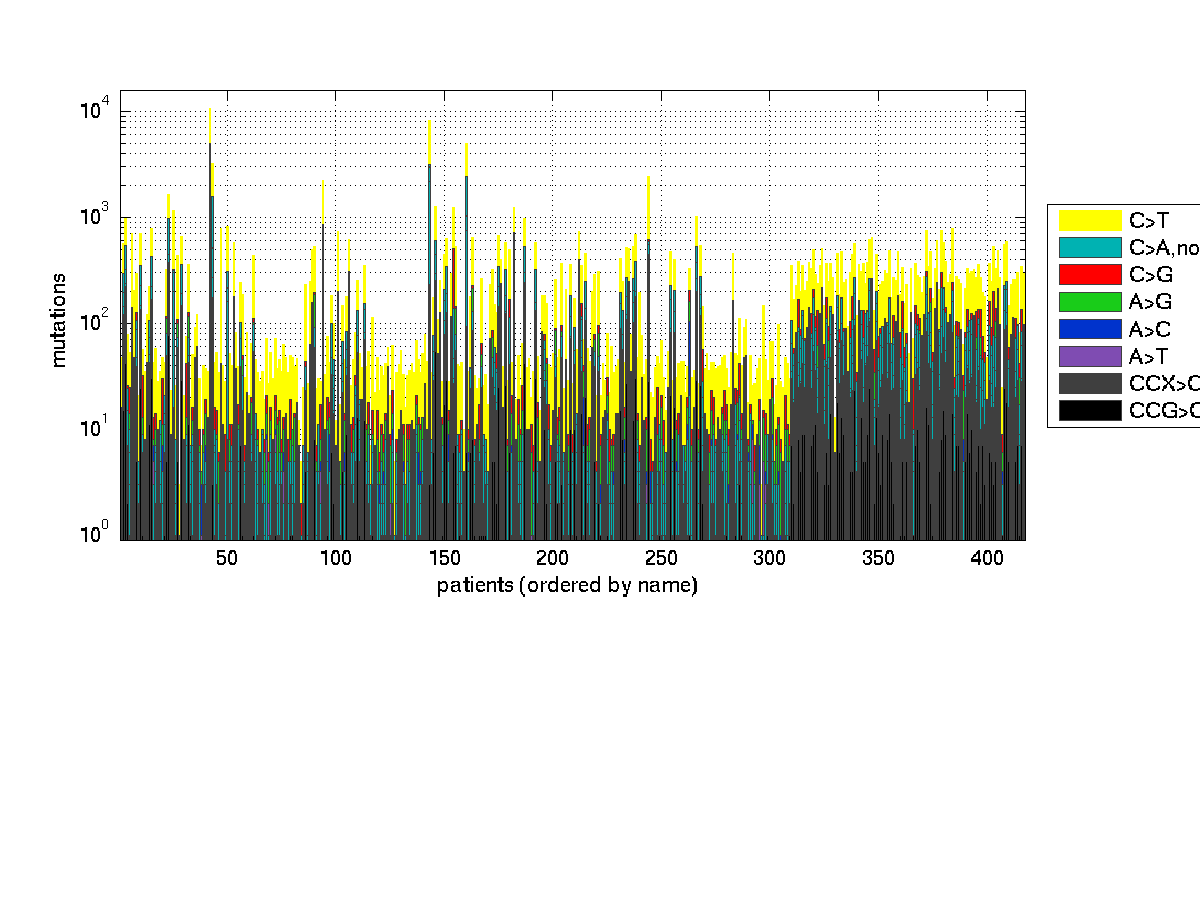
Task: Select the teal C>A legend swatch
Action: coord(1089,247)
